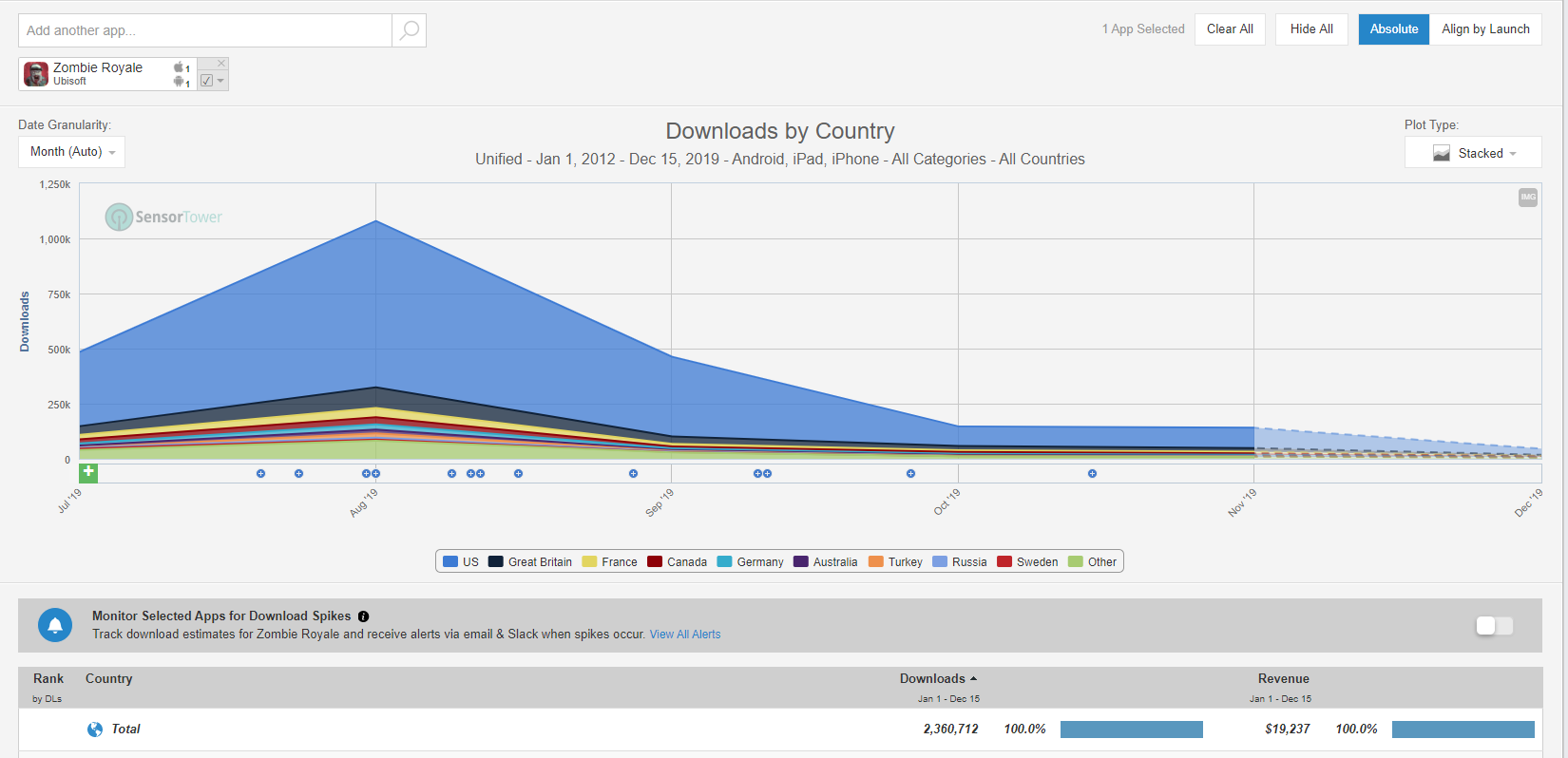This screenshot has height=758, width=1568.
Task: Toggle Other series in the legend
Action: click(1093, 562)
